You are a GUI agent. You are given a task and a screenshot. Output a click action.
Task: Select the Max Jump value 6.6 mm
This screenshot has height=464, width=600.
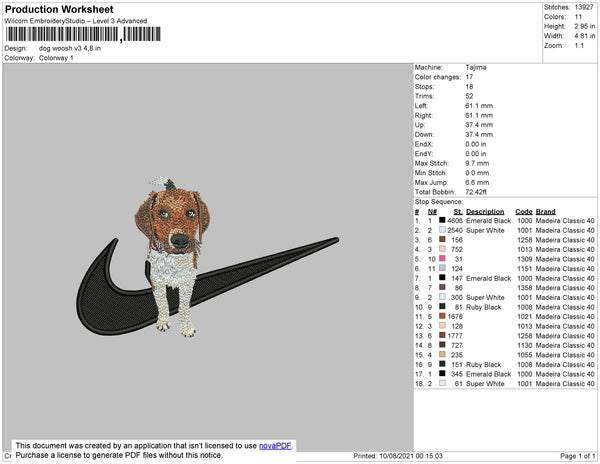477,182
